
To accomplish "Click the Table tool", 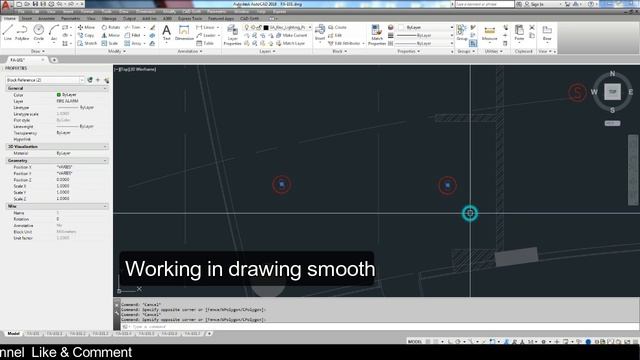I will tap(205, 43).
